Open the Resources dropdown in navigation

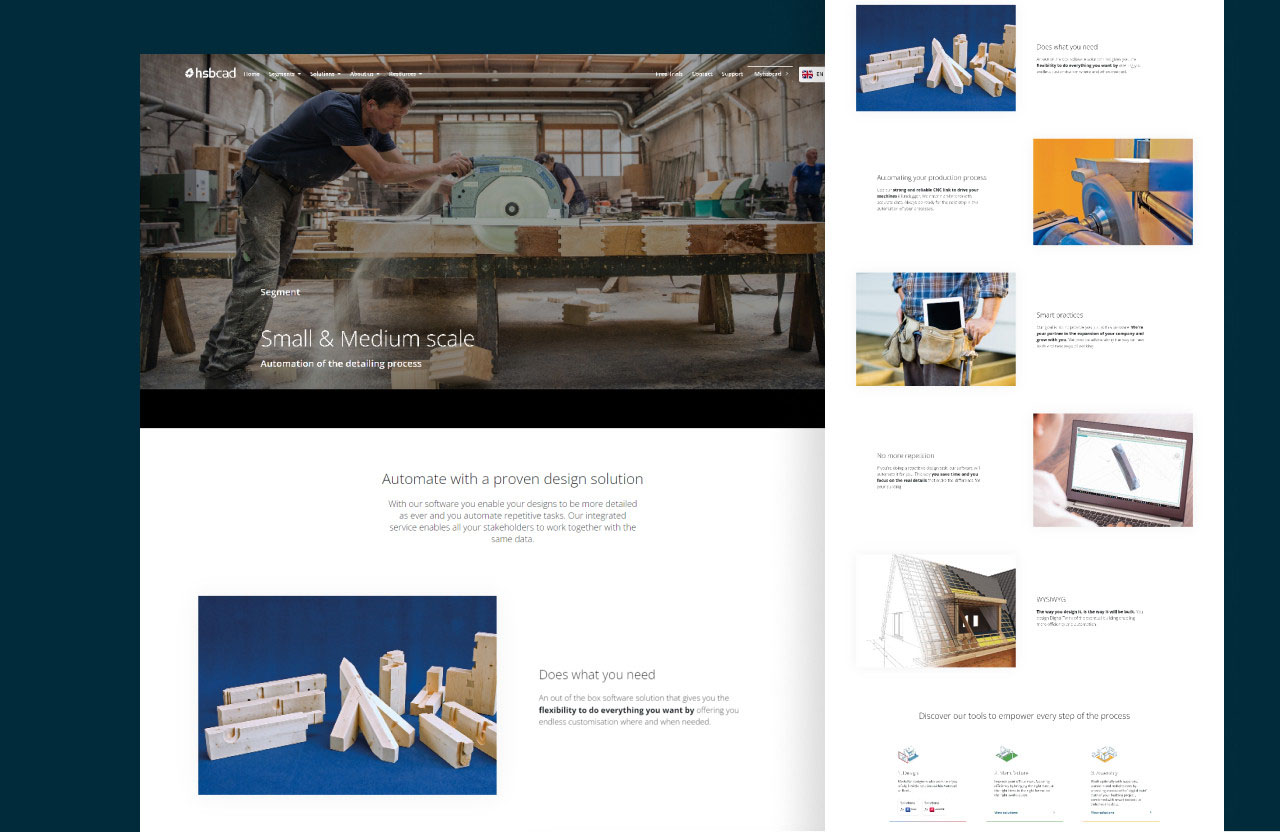click(x=405, y=74)
